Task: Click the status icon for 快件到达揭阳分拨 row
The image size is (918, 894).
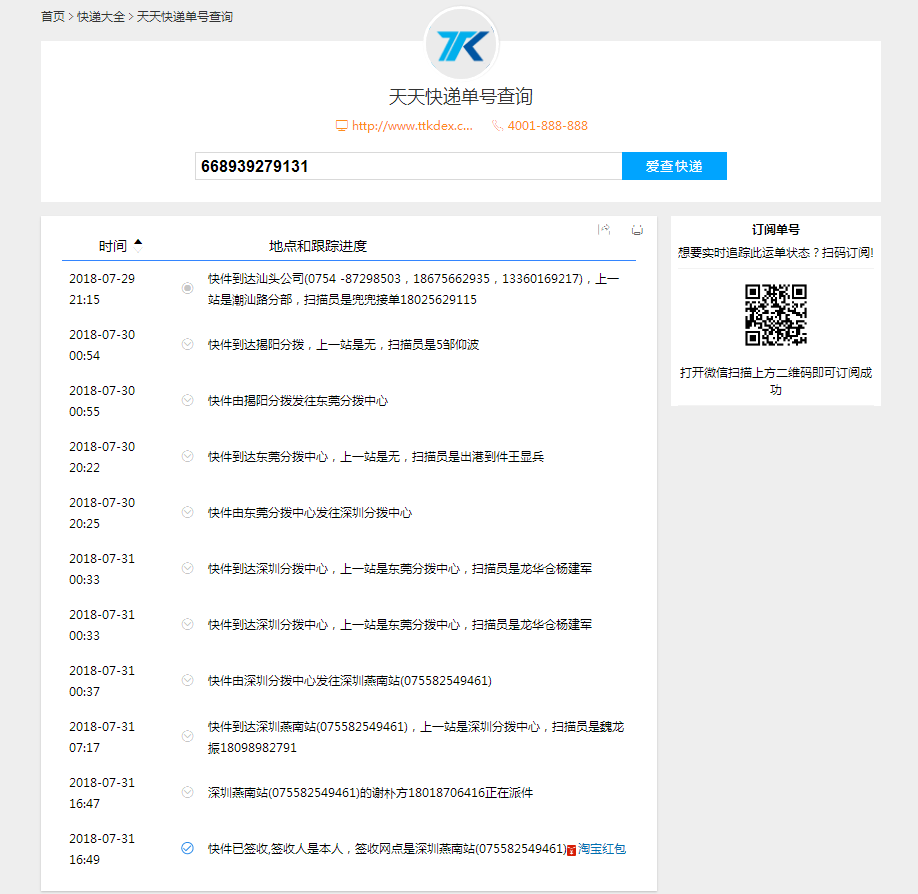Action: point(187,344)
